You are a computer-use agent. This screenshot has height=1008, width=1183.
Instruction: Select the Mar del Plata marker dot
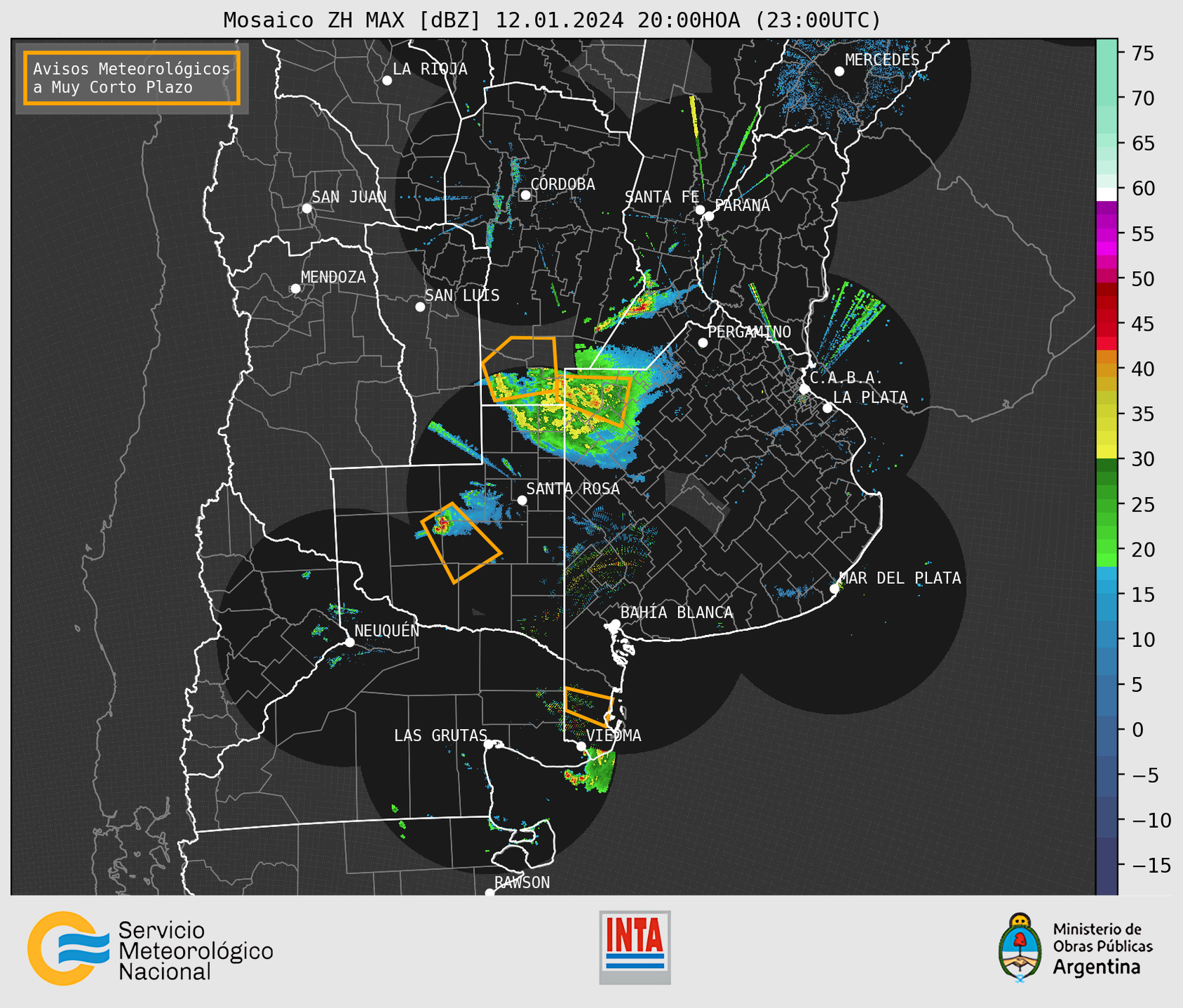(x=834, y=589)
